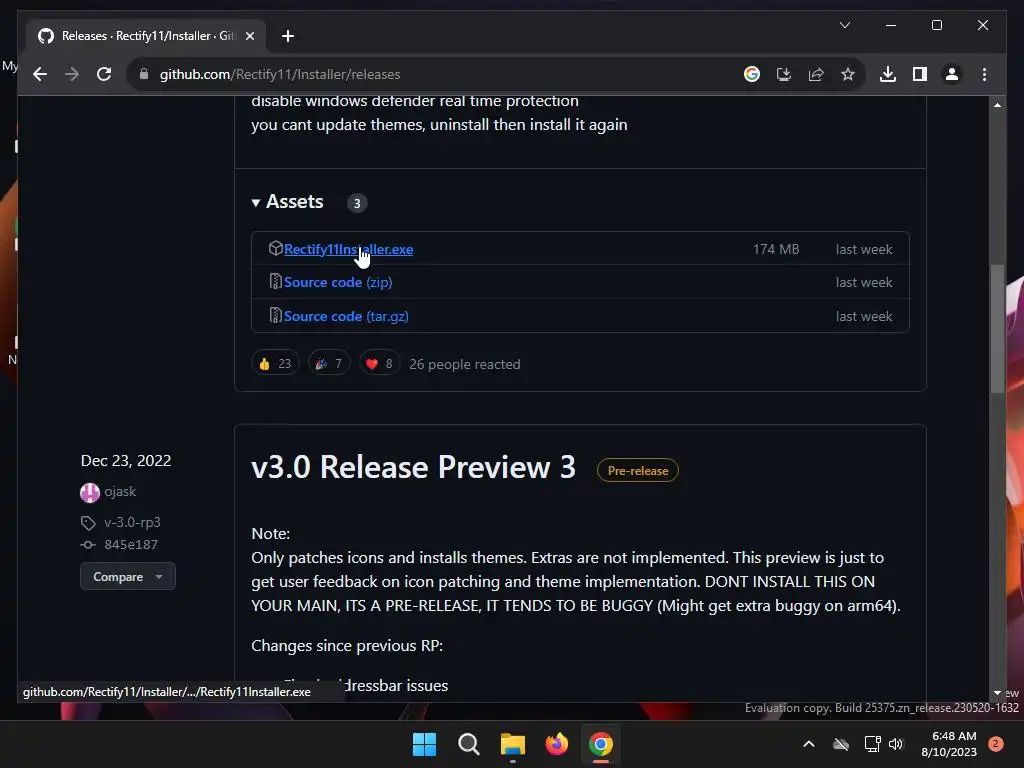Open commit 845e187
This screenshot has width=1024, height=768.
[131, 545]
